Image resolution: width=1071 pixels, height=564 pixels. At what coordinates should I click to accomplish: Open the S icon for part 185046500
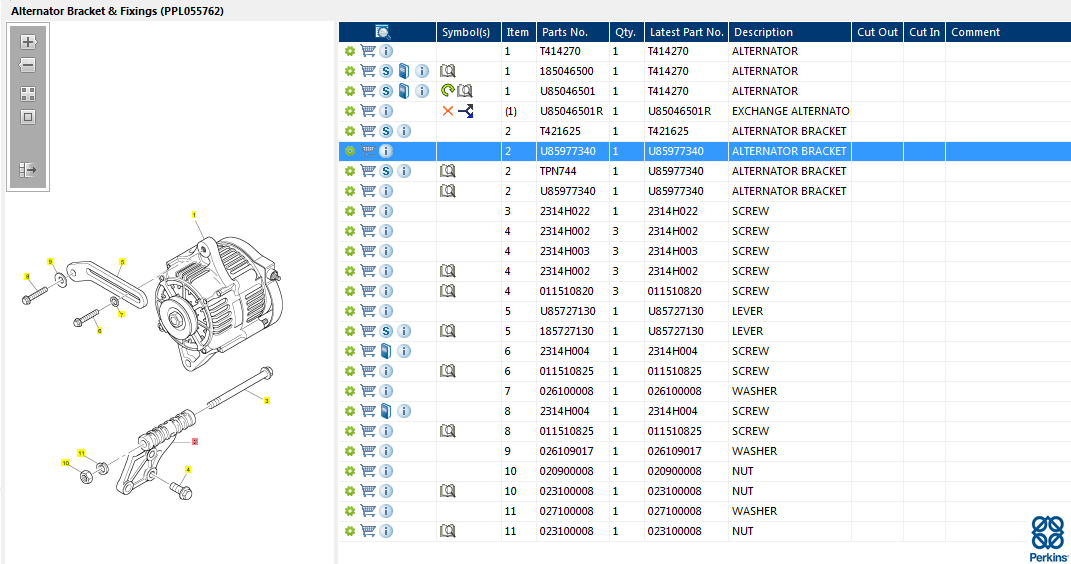click(386, 71)
